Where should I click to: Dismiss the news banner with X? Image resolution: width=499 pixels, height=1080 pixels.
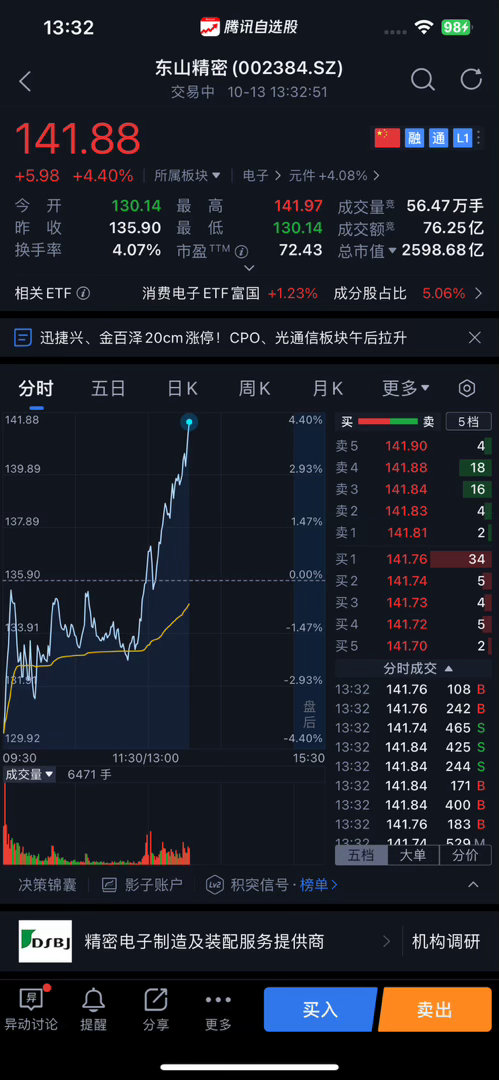[x=474, y=338]
